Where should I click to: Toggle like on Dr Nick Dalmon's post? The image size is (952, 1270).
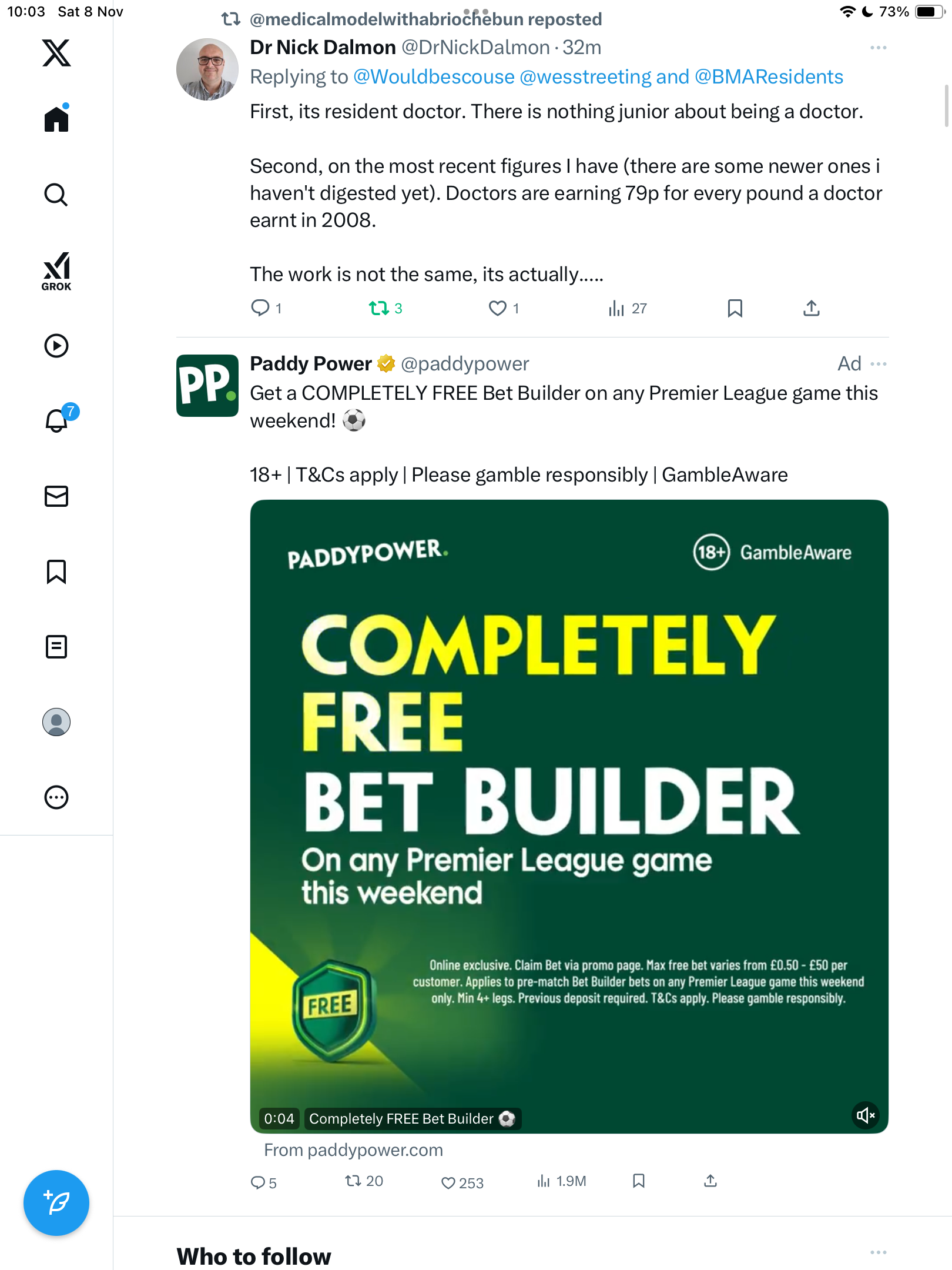tap(498, 308)
